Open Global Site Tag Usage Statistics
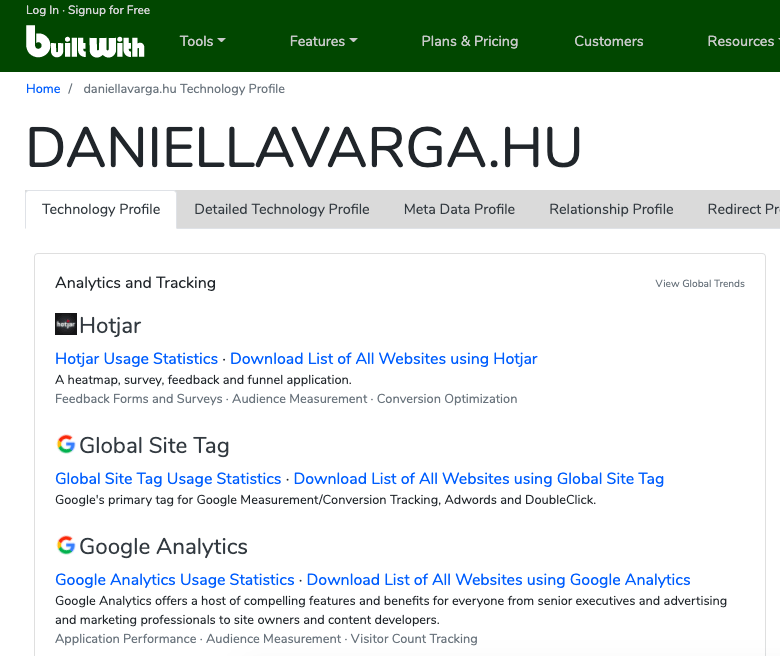The width and height of the screenshot is (780, 656). [168, 478]
